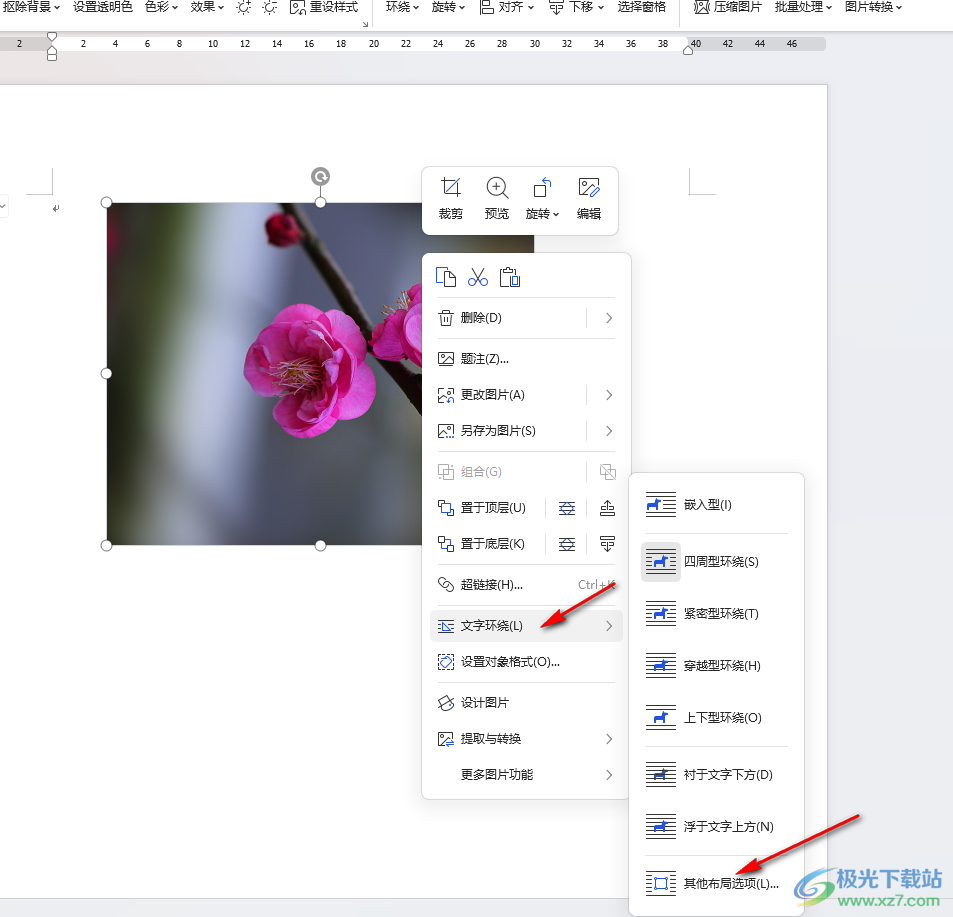Click the right indent ruler marker
This screenshot has width=953, height=917.
688,50
